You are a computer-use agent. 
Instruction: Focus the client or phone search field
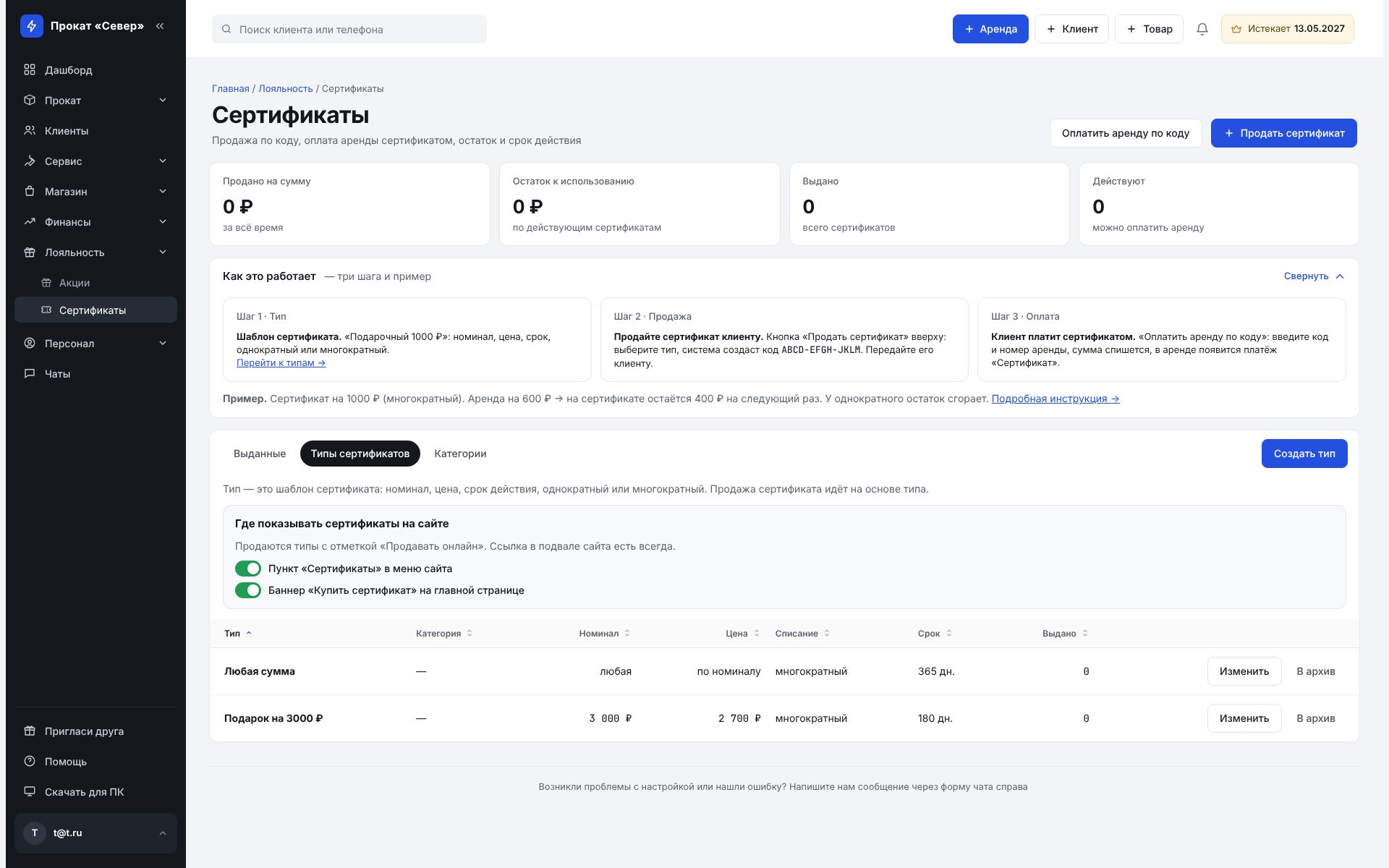pyautogui.click(x=349, y=29)
